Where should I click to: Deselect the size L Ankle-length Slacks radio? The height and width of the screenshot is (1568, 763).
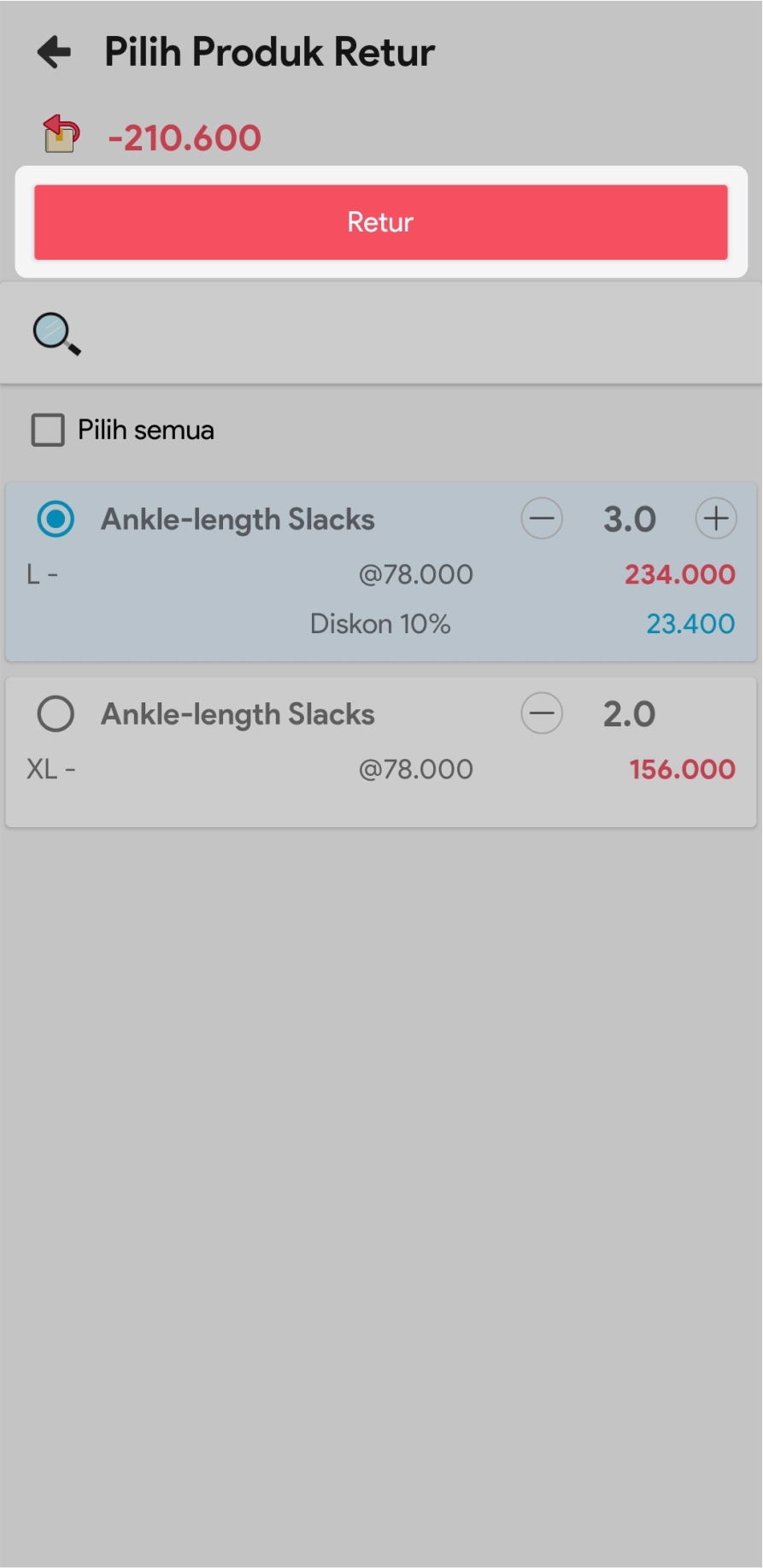pyautogui.click(x=56, y=519)
